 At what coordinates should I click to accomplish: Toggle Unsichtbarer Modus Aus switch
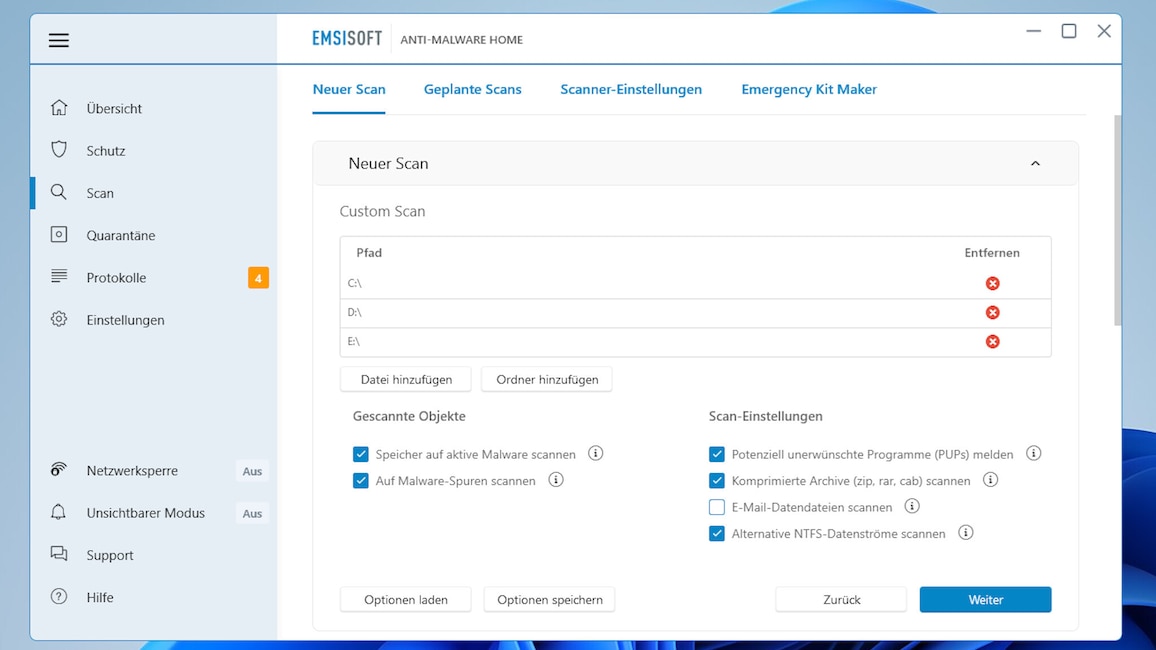[x=252, y=514]
